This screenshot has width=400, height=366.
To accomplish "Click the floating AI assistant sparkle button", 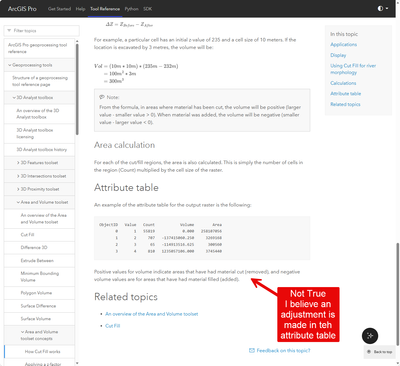I will tap(370, 336).
